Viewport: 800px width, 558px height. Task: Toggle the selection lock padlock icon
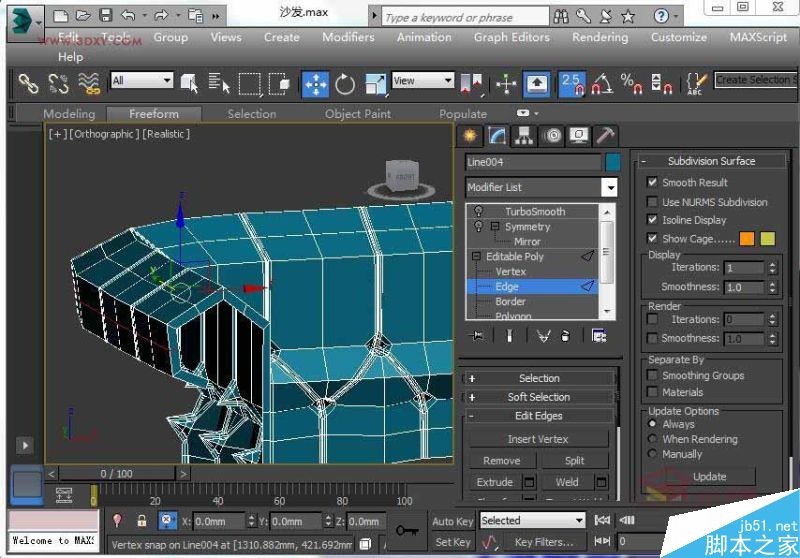click(142, 521)
